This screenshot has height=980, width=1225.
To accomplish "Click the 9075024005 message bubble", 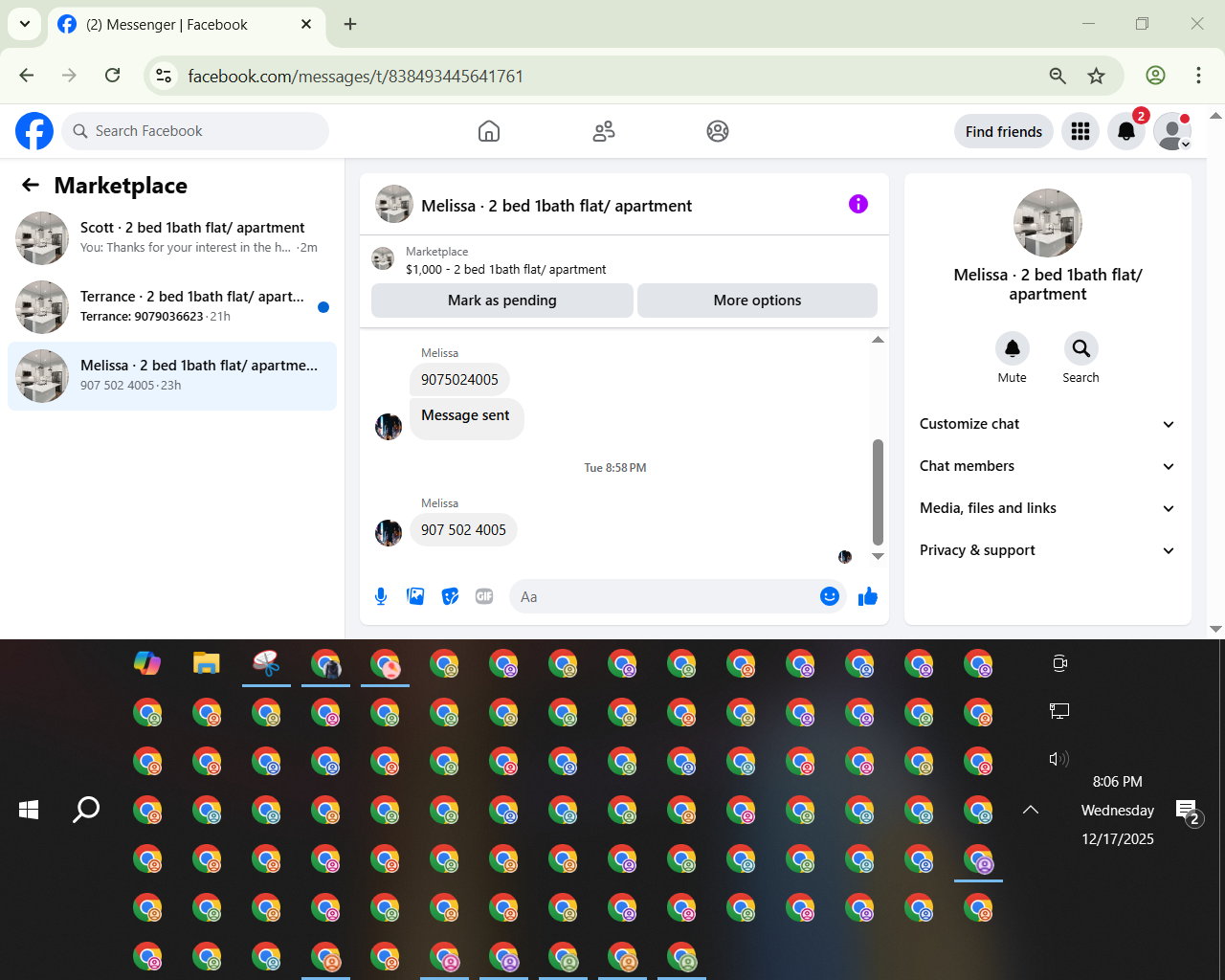I will point(459,380).
